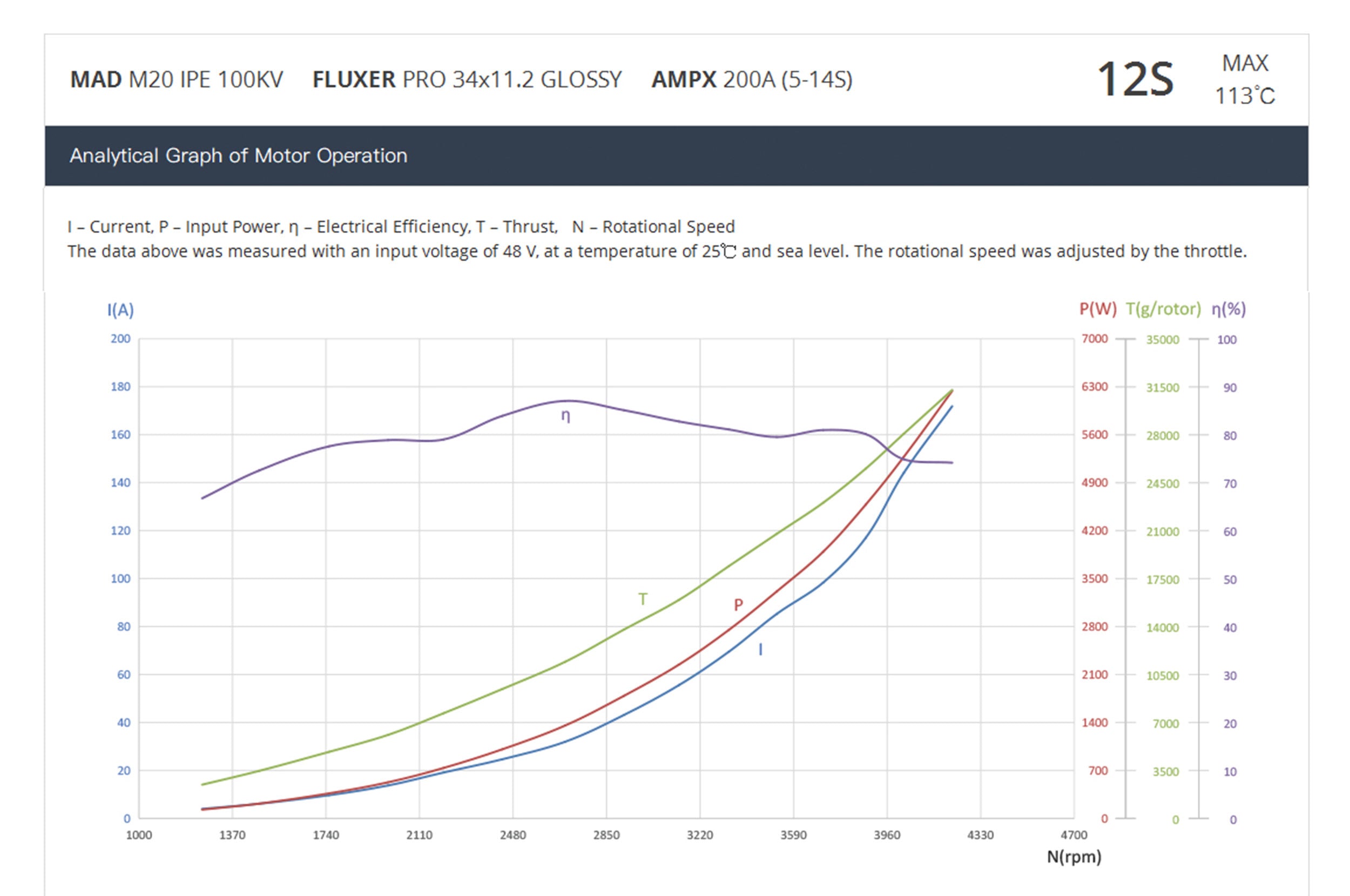Click the I(A) axis title
Viewport: 1350px width, 896px height.
pos(120,311)
